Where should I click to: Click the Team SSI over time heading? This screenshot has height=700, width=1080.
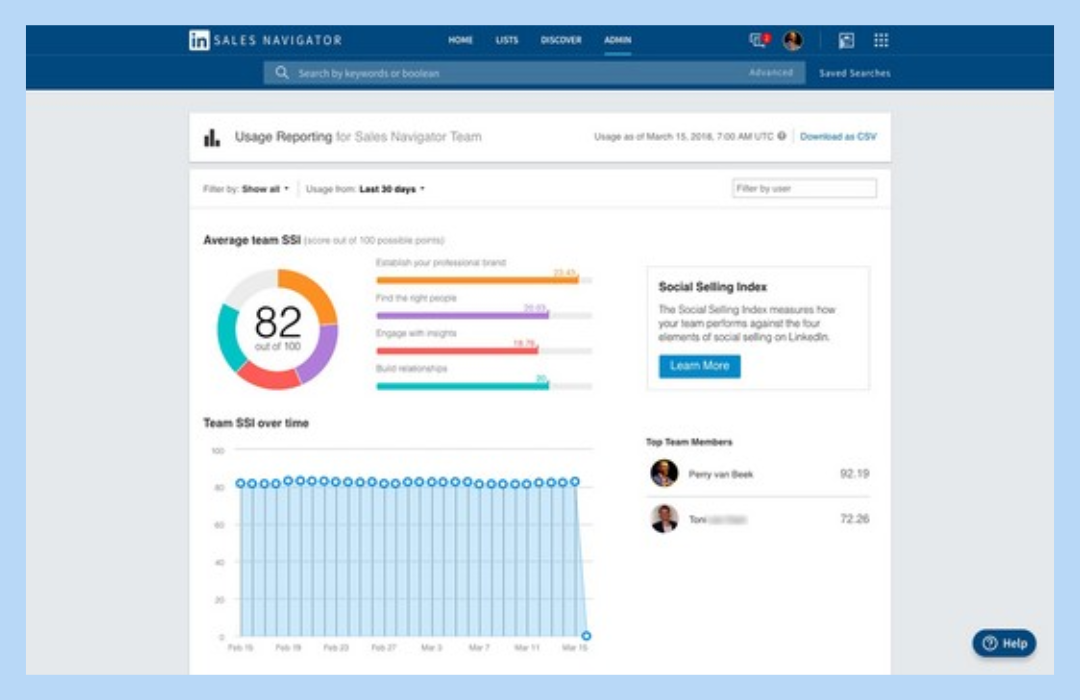click(x=256, y=423)
